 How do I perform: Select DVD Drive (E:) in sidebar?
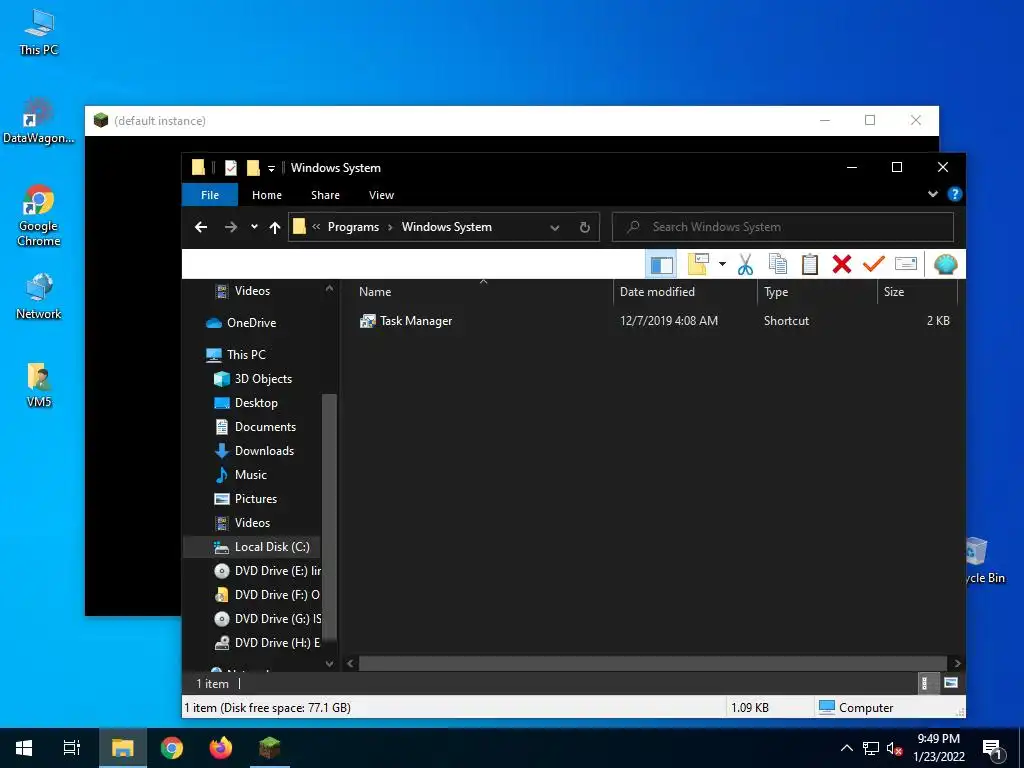(267, 571)
